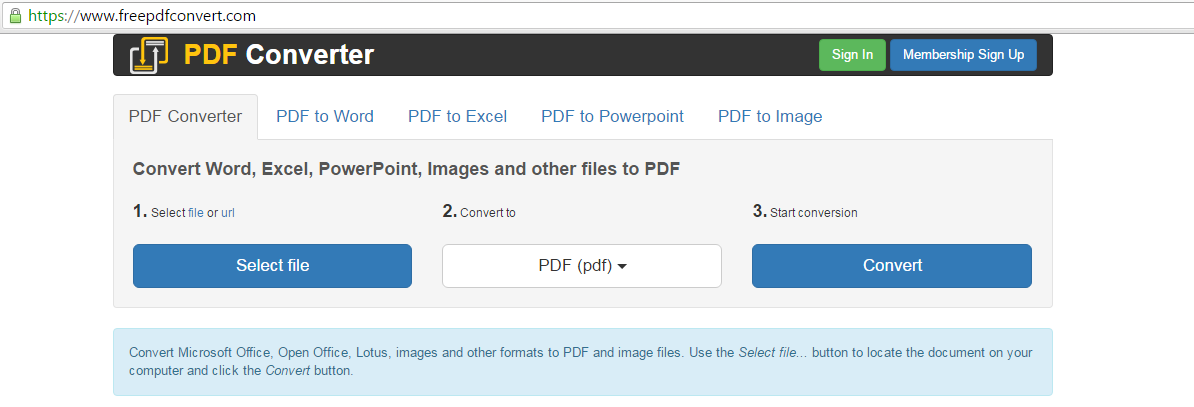This screenshot has height=407, width=1194.
Task: Expand the PDF (pdf) format dropdown
Action: (x=582, y=266)
